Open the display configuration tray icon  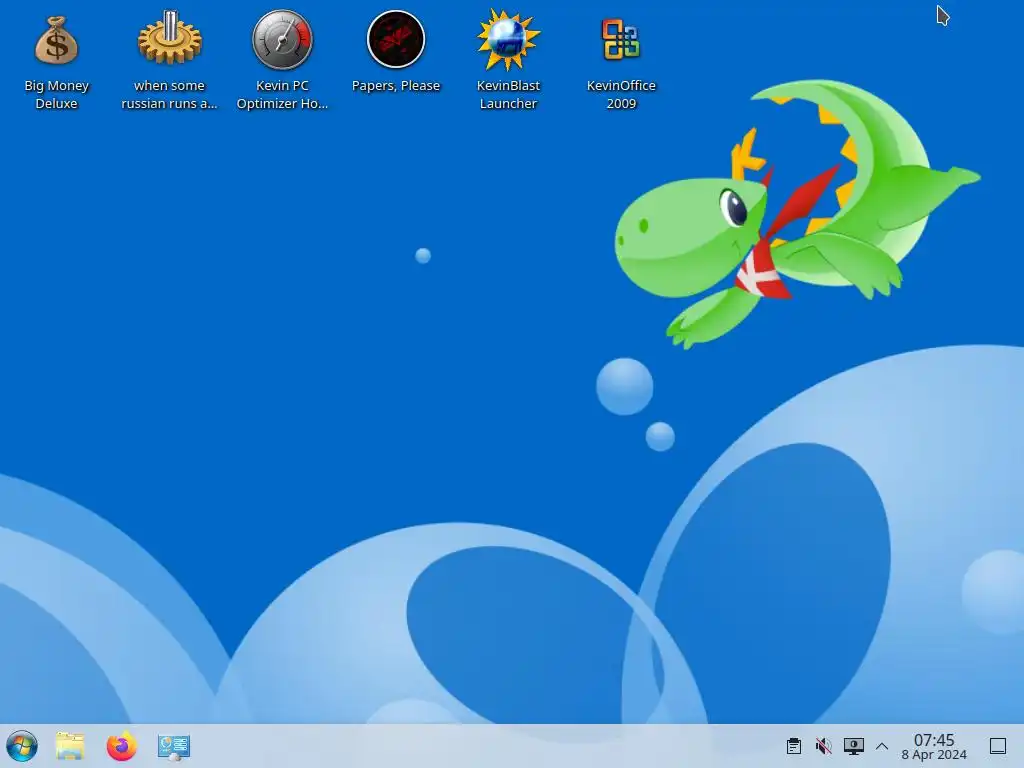(854, 746)
